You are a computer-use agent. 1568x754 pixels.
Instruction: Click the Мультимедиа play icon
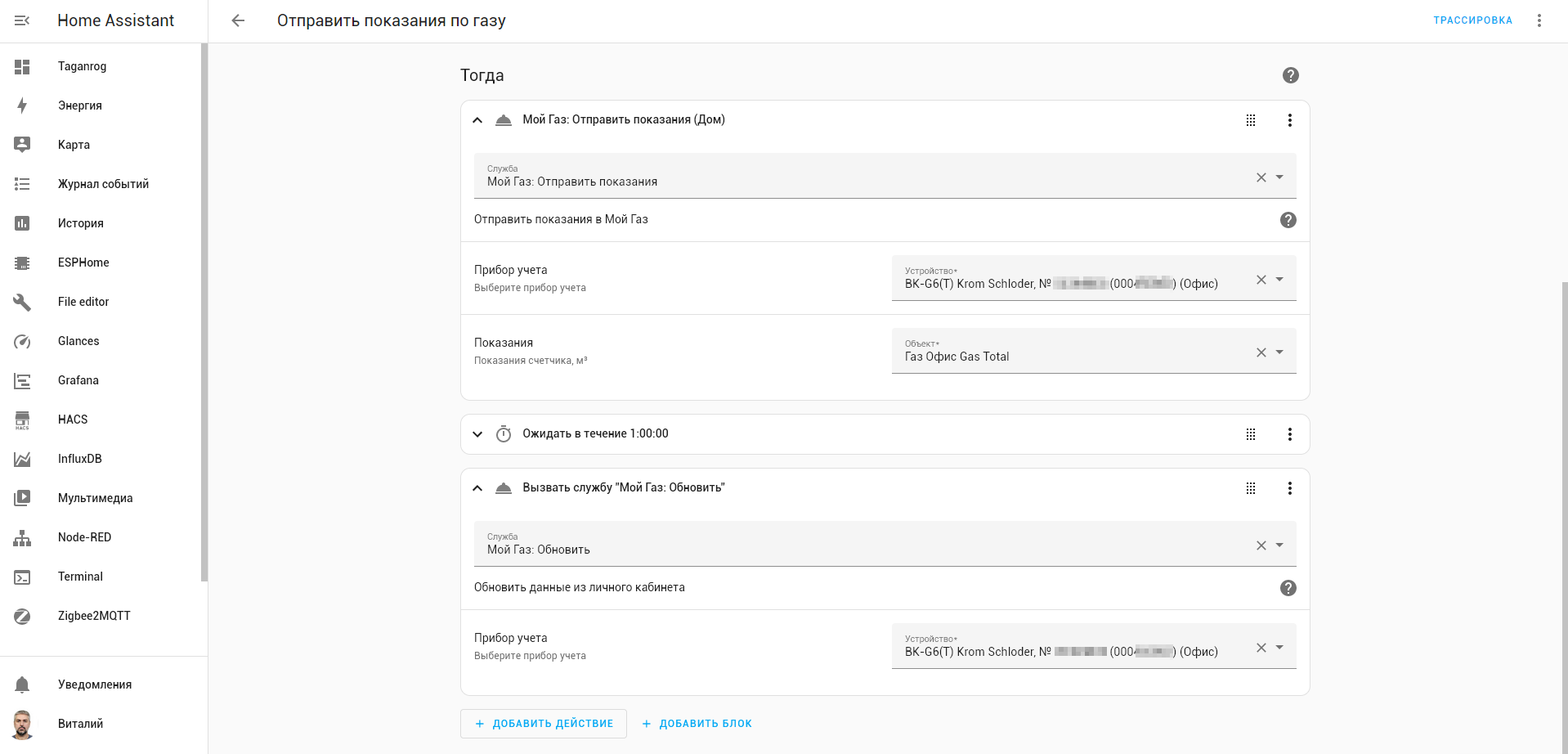[22, 498]
